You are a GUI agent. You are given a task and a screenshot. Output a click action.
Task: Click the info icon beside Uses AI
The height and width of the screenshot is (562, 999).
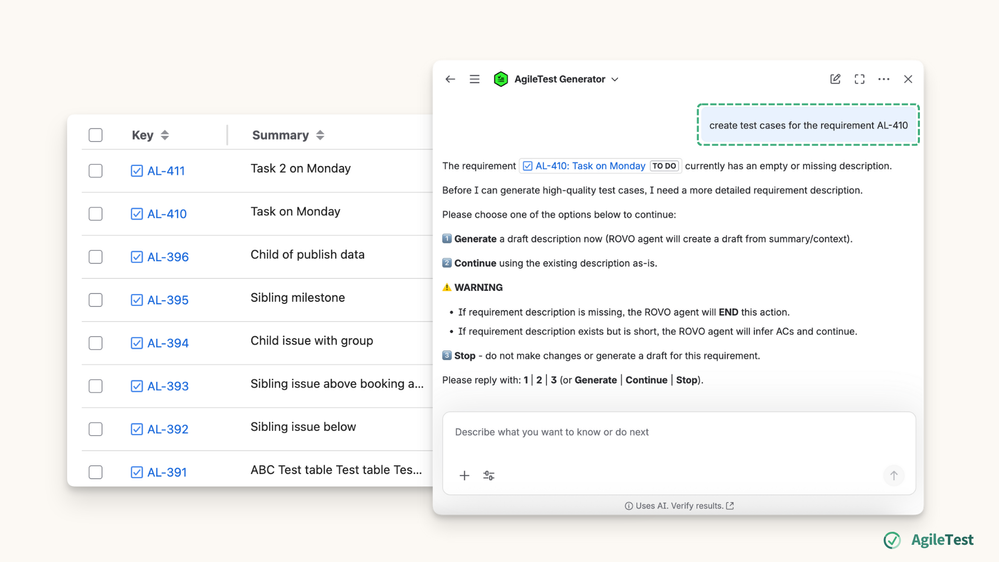click(x=629, y=506)
